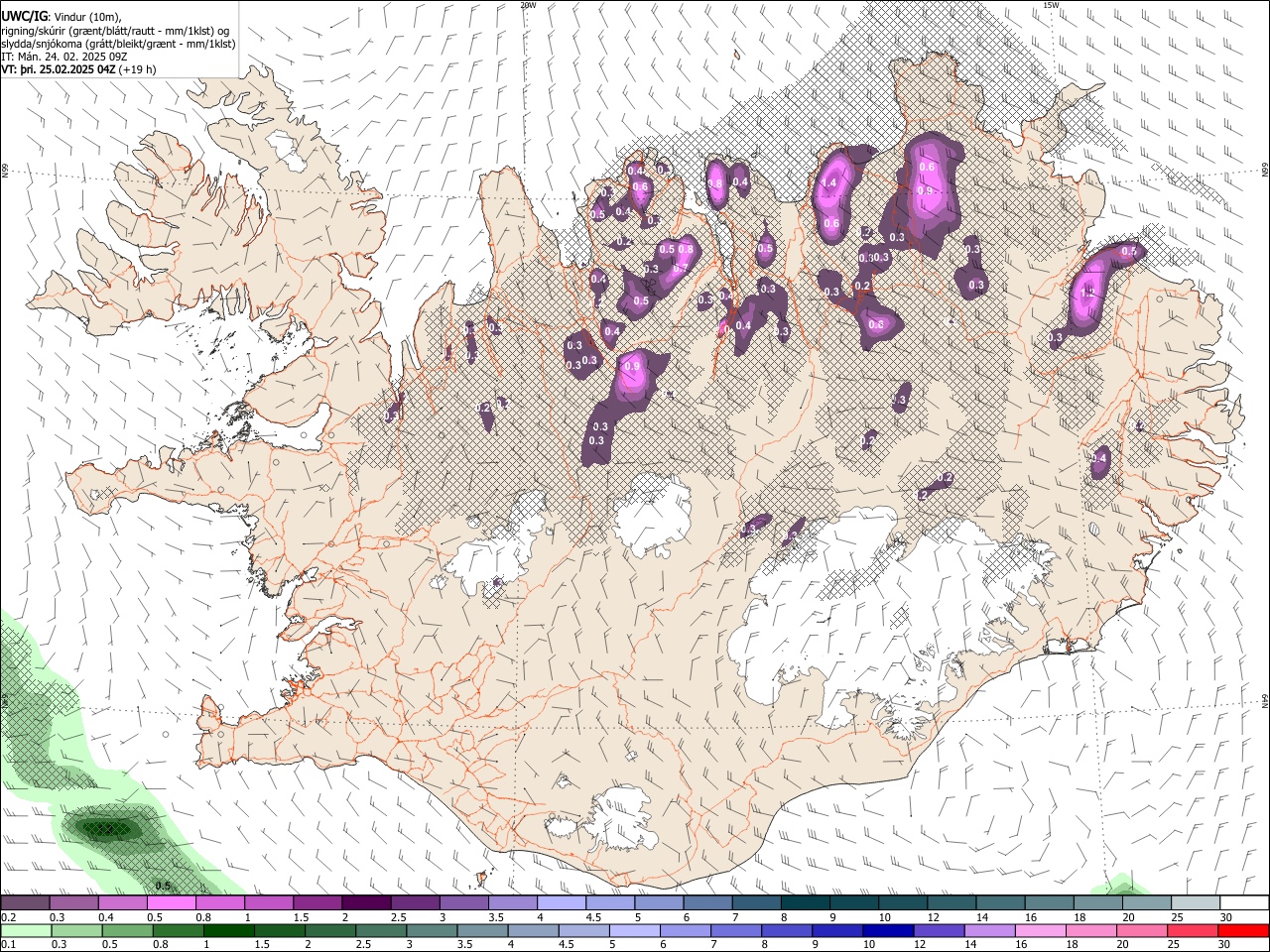Click the rigning/skúrir description line
1270x952 pixels.
tap(115, 31)
